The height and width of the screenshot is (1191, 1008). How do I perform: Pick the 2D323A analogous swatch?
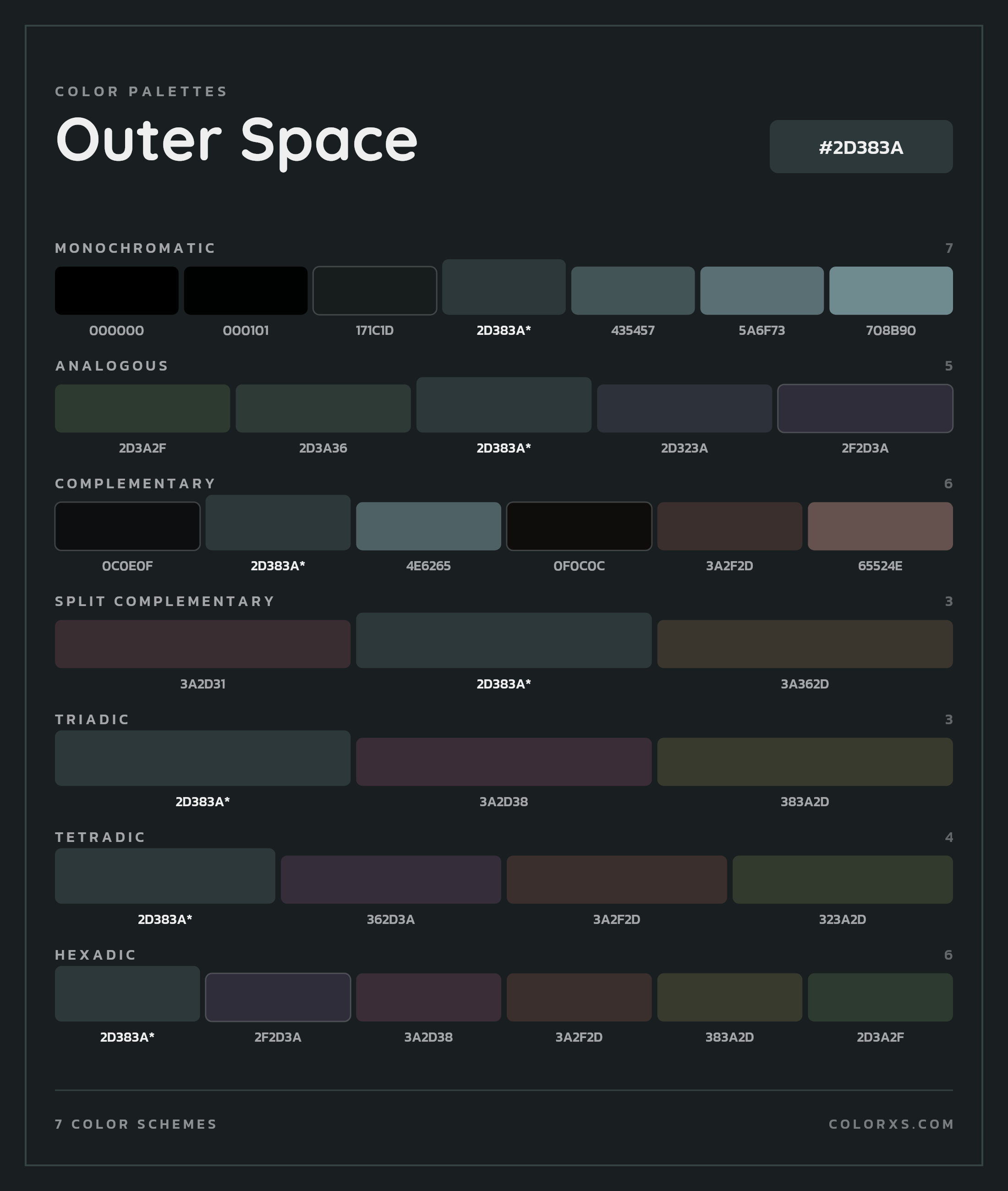click(685, 408)
